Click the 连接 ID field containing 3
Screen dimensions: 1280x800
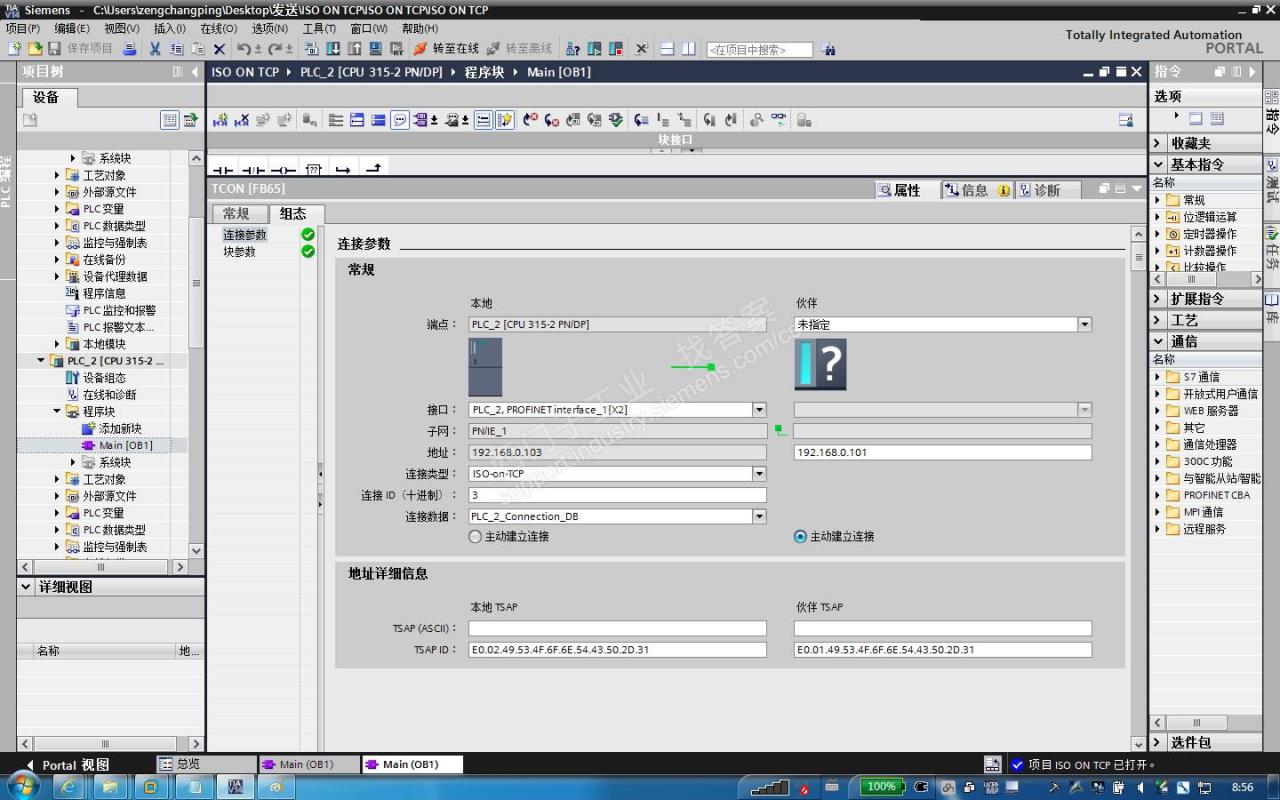point(617,495)
